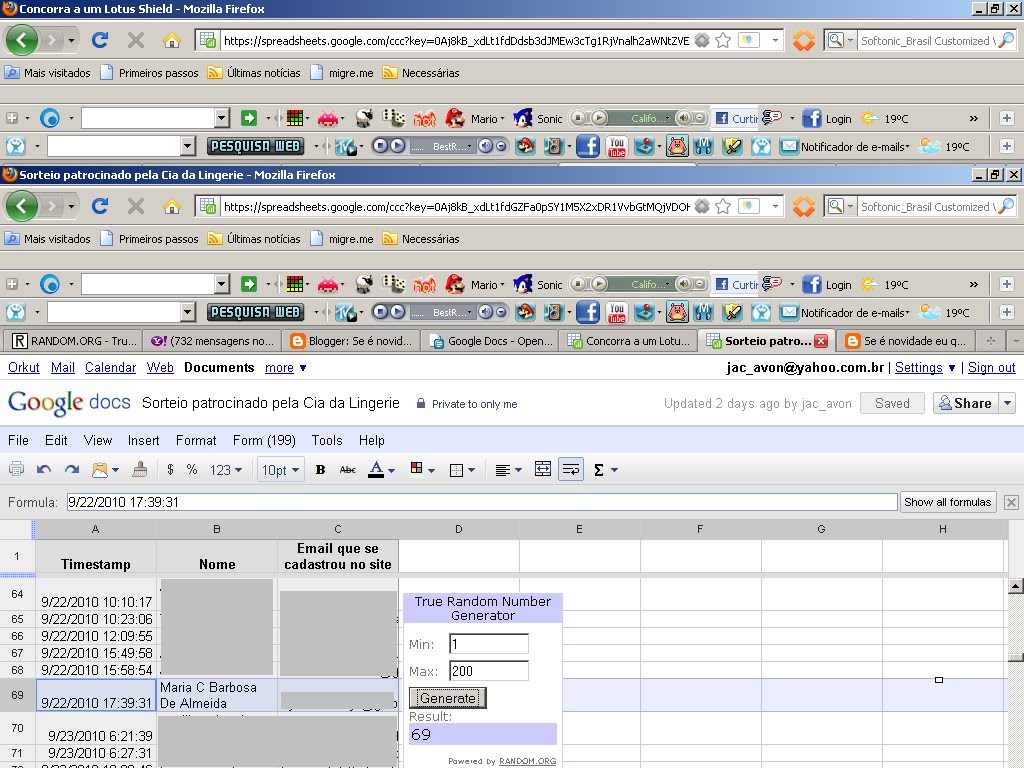Viewport: 1024px width, 768px height.
Task: Open the Calendar link
Action: pos(110,368)
